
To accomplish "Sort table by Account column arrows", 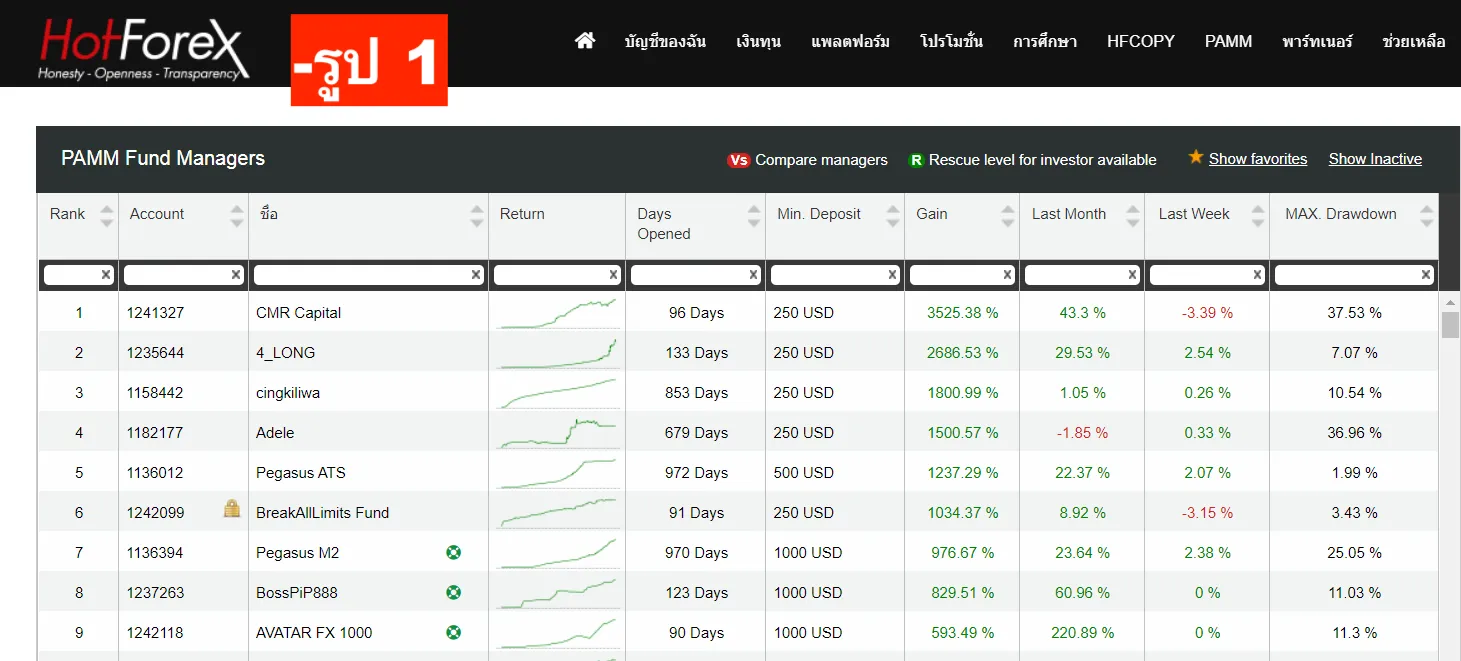I will tap(237, 216).
